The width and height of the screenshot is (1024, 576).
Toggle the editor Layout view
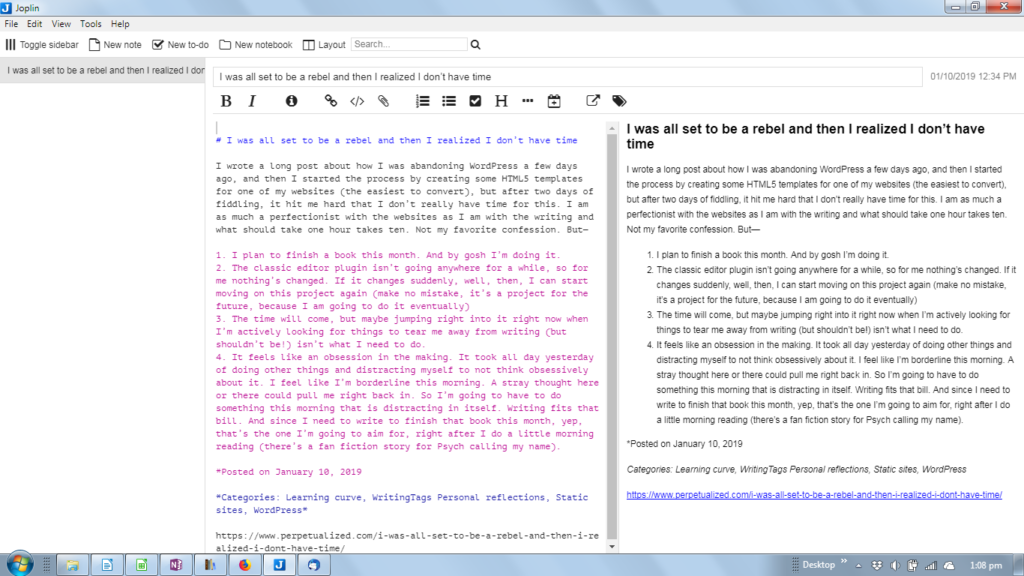pos(324,45)
